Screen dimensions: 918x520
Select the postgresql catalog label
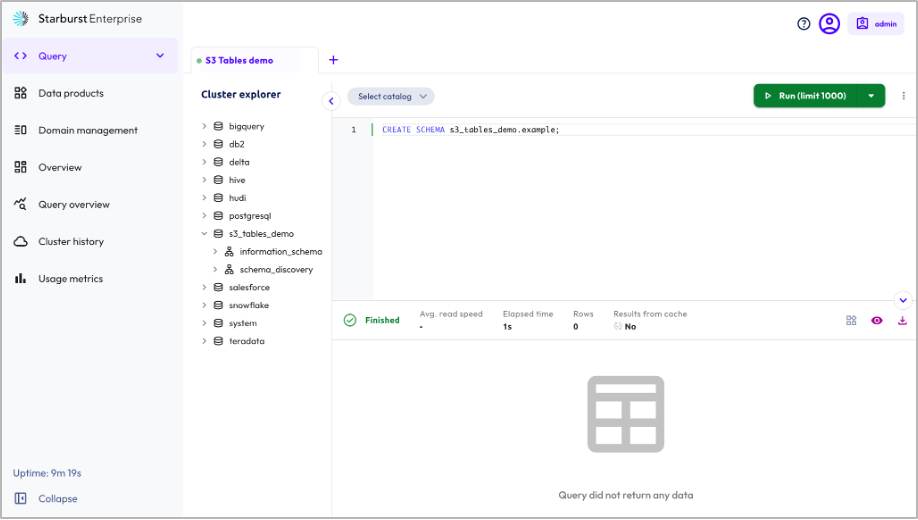click(250, 216)
